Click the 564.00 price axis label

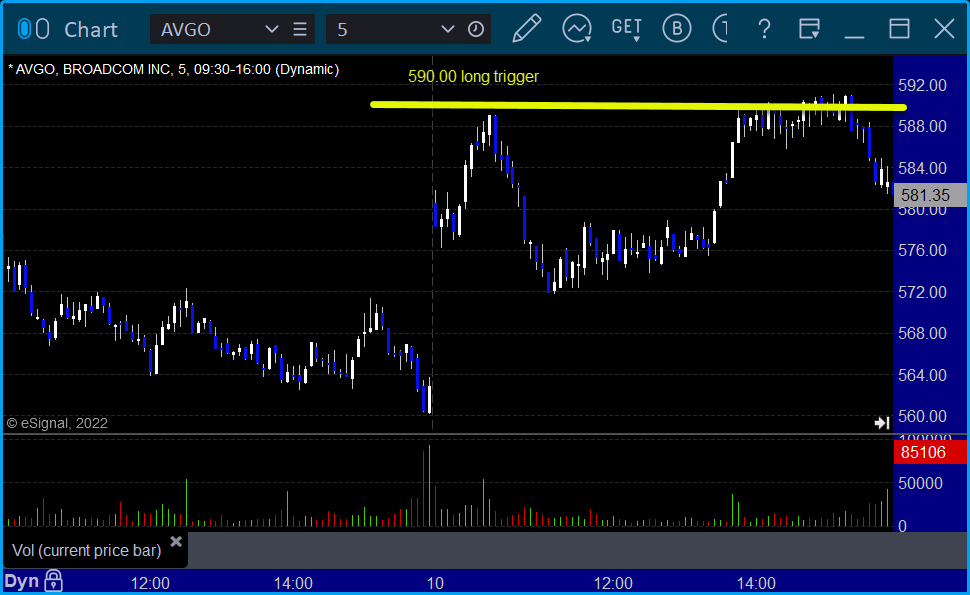[x=922, y=375]
